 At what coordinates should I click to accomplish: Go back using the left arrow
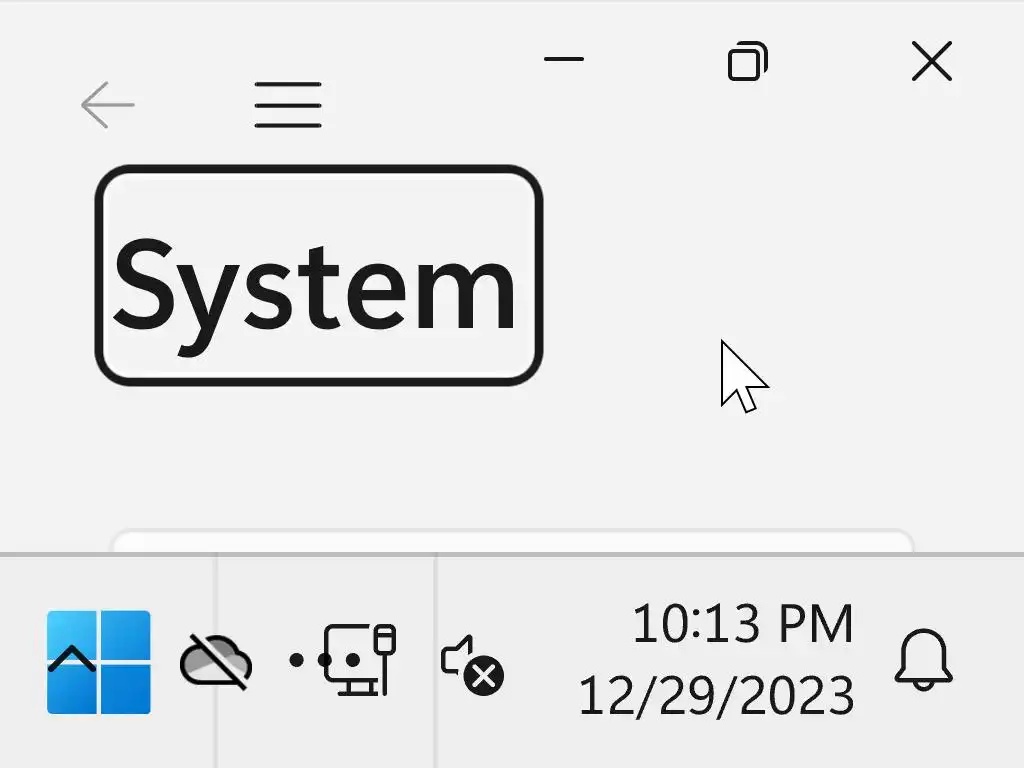pyautogui.click(x=108, y=104)
